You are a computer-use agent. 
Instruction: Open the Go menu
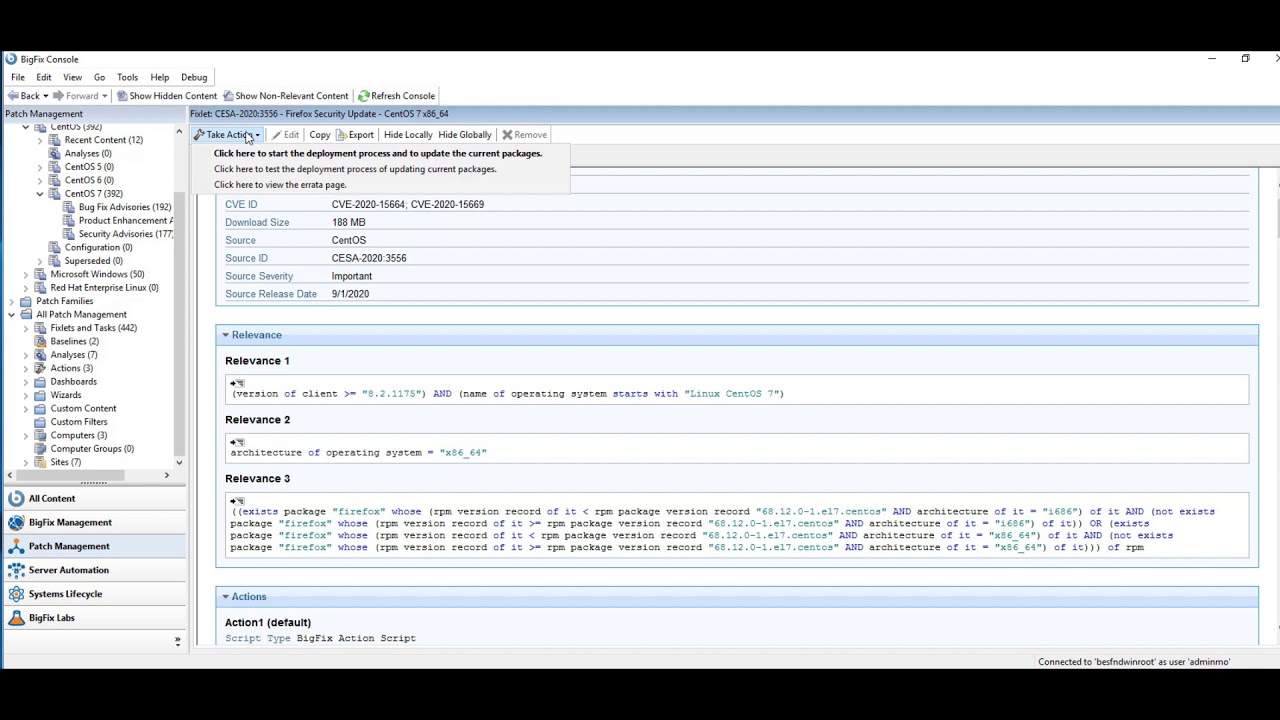[x=100, y=77]
